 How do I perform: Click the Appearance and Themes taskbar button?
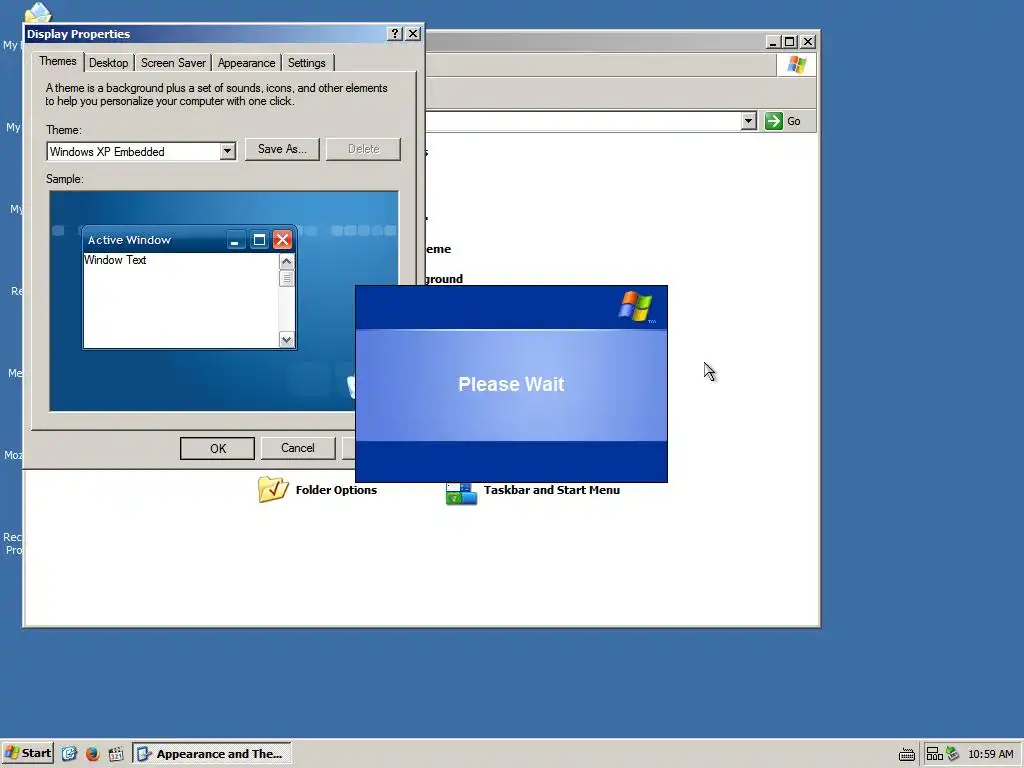point(212,754)
